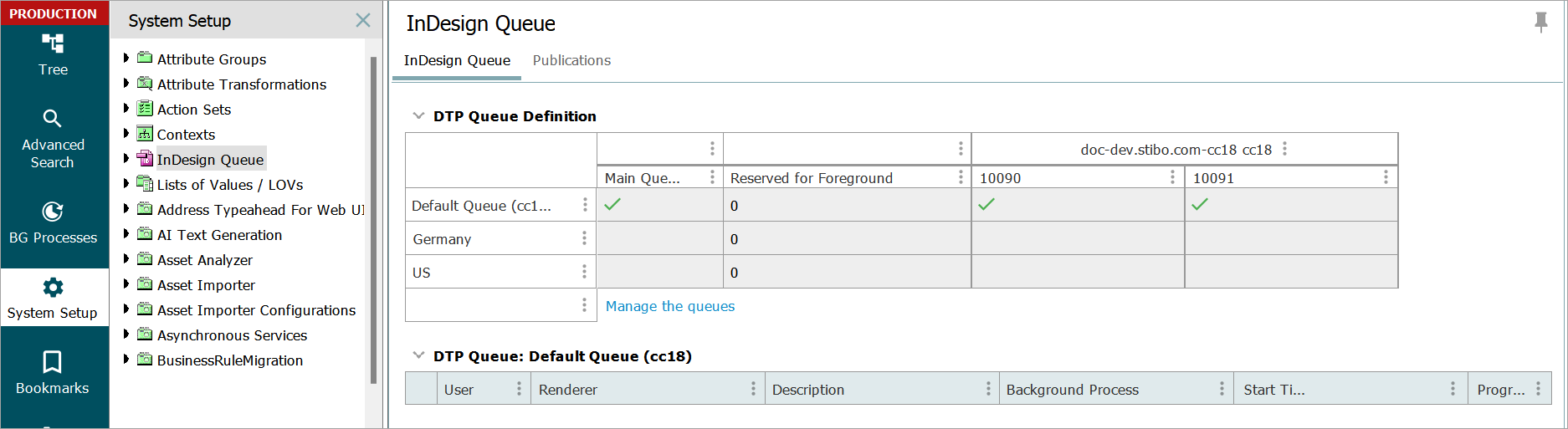Select the InDesign Queue tab

[457, 60]
